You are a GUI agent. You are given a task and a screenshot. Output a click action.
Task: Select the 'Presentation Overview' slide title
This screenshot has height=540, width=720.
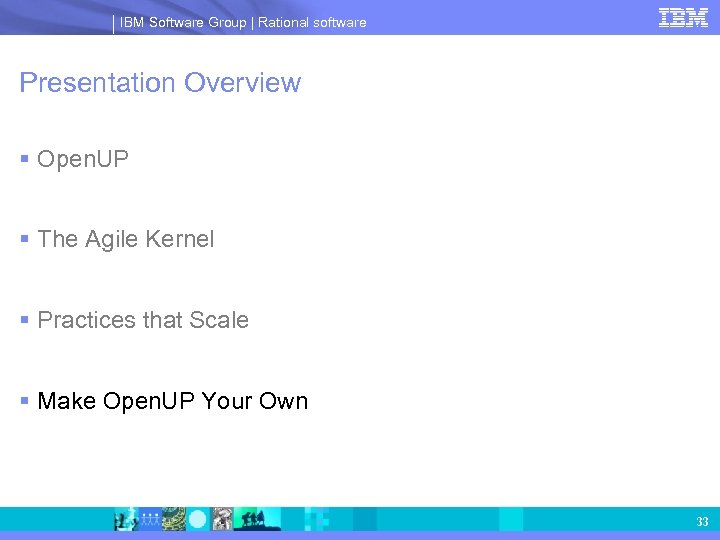point(160,83)
